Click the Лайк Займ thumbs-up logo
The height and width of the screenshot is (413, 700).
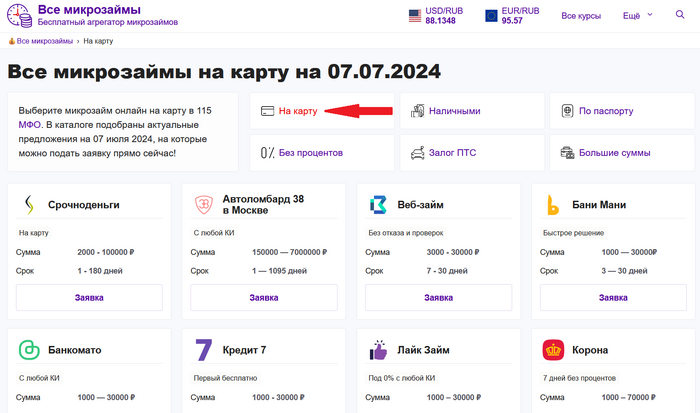[379, 350]
